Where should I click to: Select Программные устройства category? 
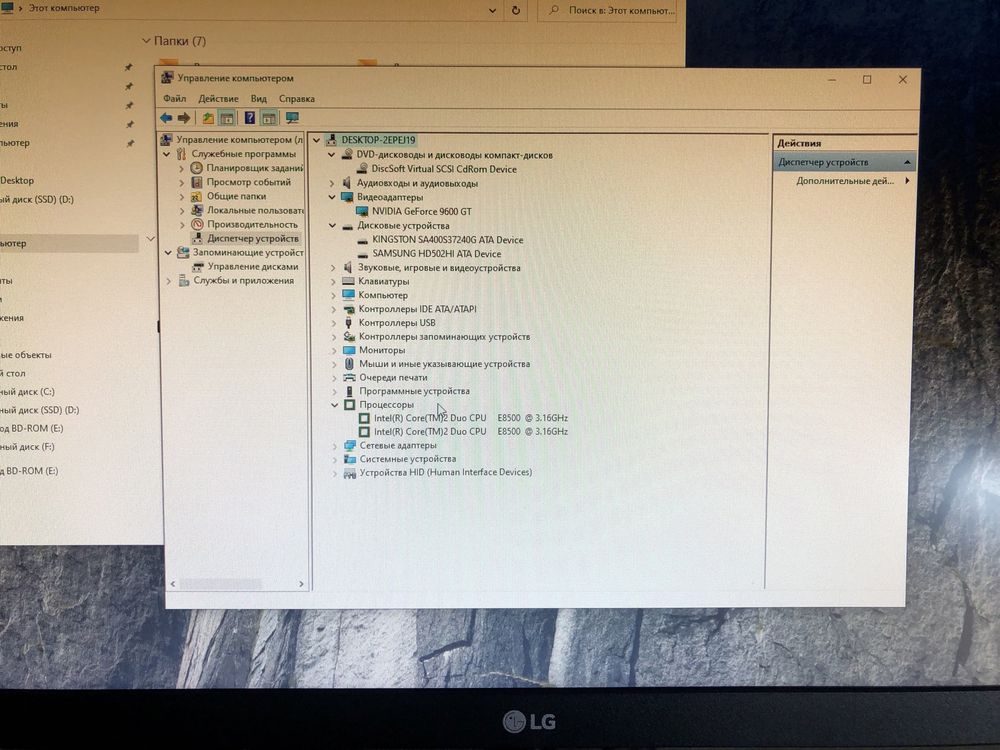(414, 391)
